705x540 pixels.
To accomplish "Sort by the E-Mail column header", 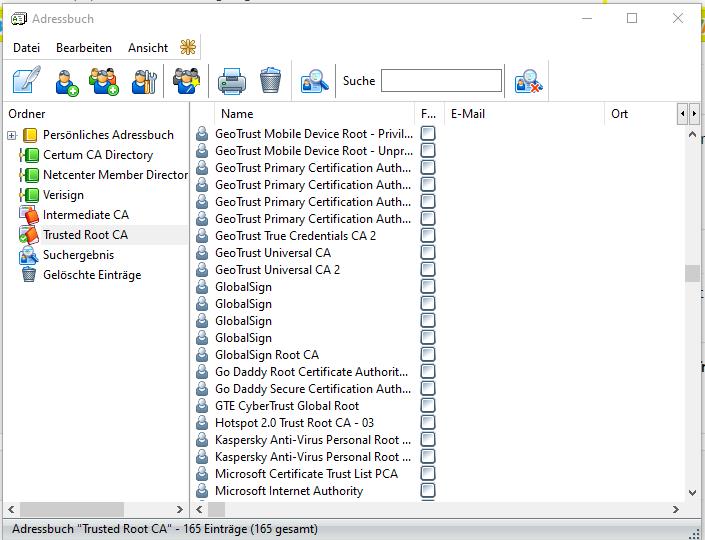I will pyautogui.click(x=524, y=114).
